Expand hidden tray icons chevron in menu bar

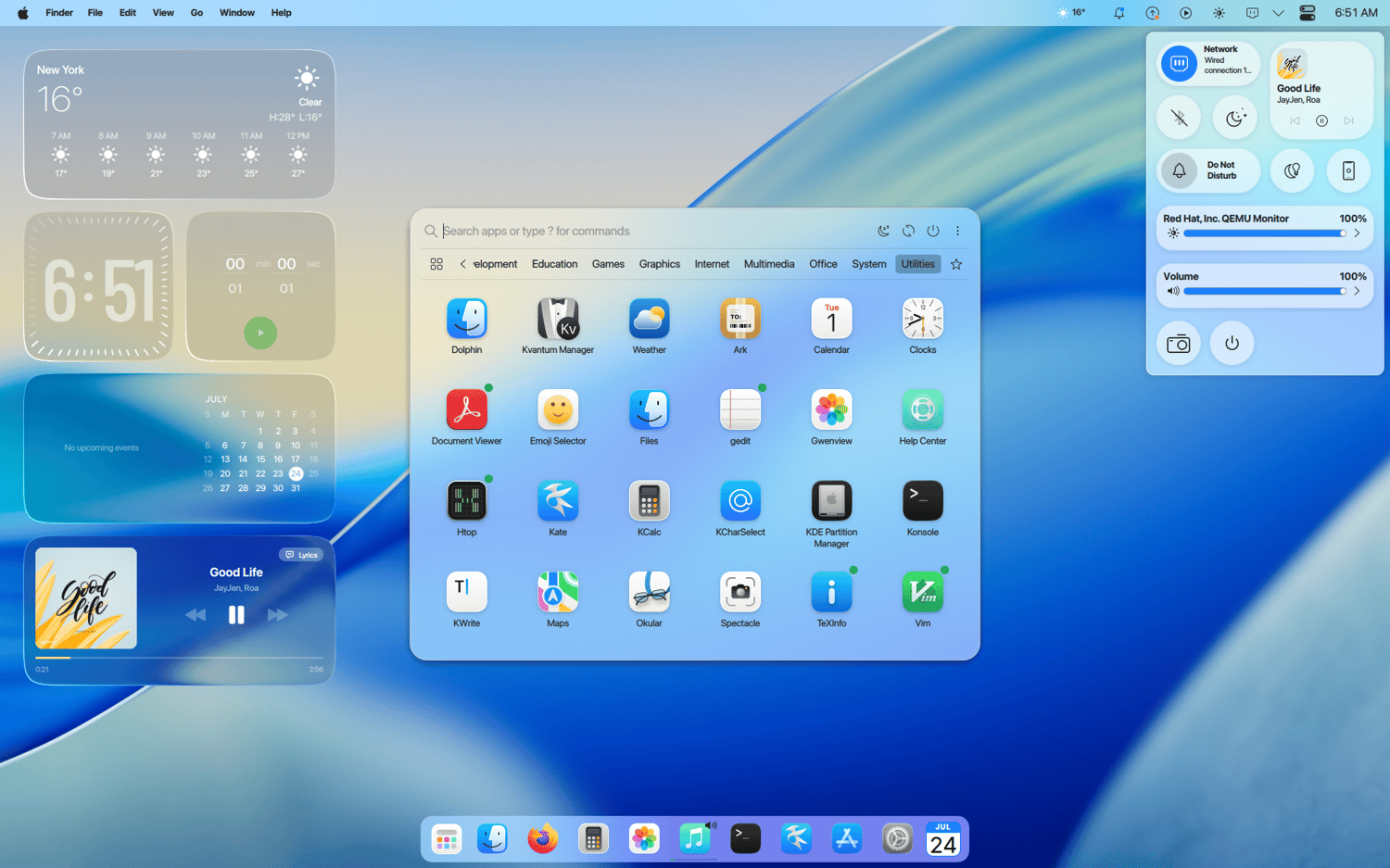[x=1279, y=13]
